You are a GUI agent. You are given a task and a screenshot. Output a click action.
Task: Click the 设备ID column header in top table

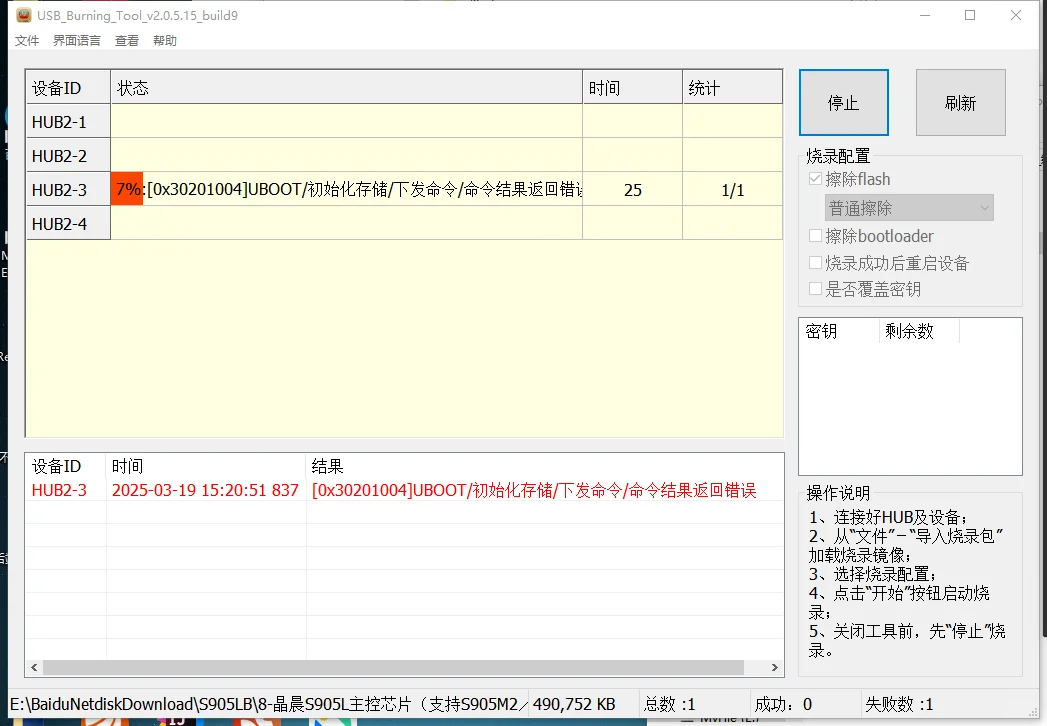(x=68, y=87)
